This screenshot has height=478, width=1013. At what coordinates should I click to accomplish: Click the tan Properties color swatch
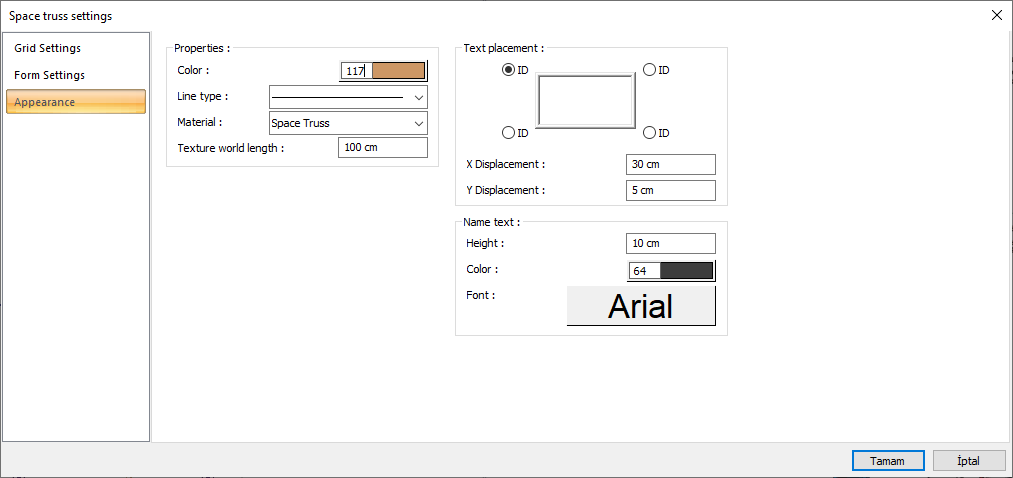[398, 71]
